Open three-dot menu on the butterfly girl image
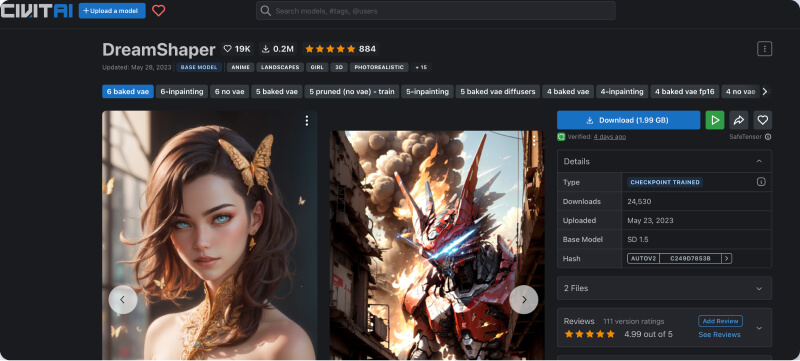 (307, 120)
